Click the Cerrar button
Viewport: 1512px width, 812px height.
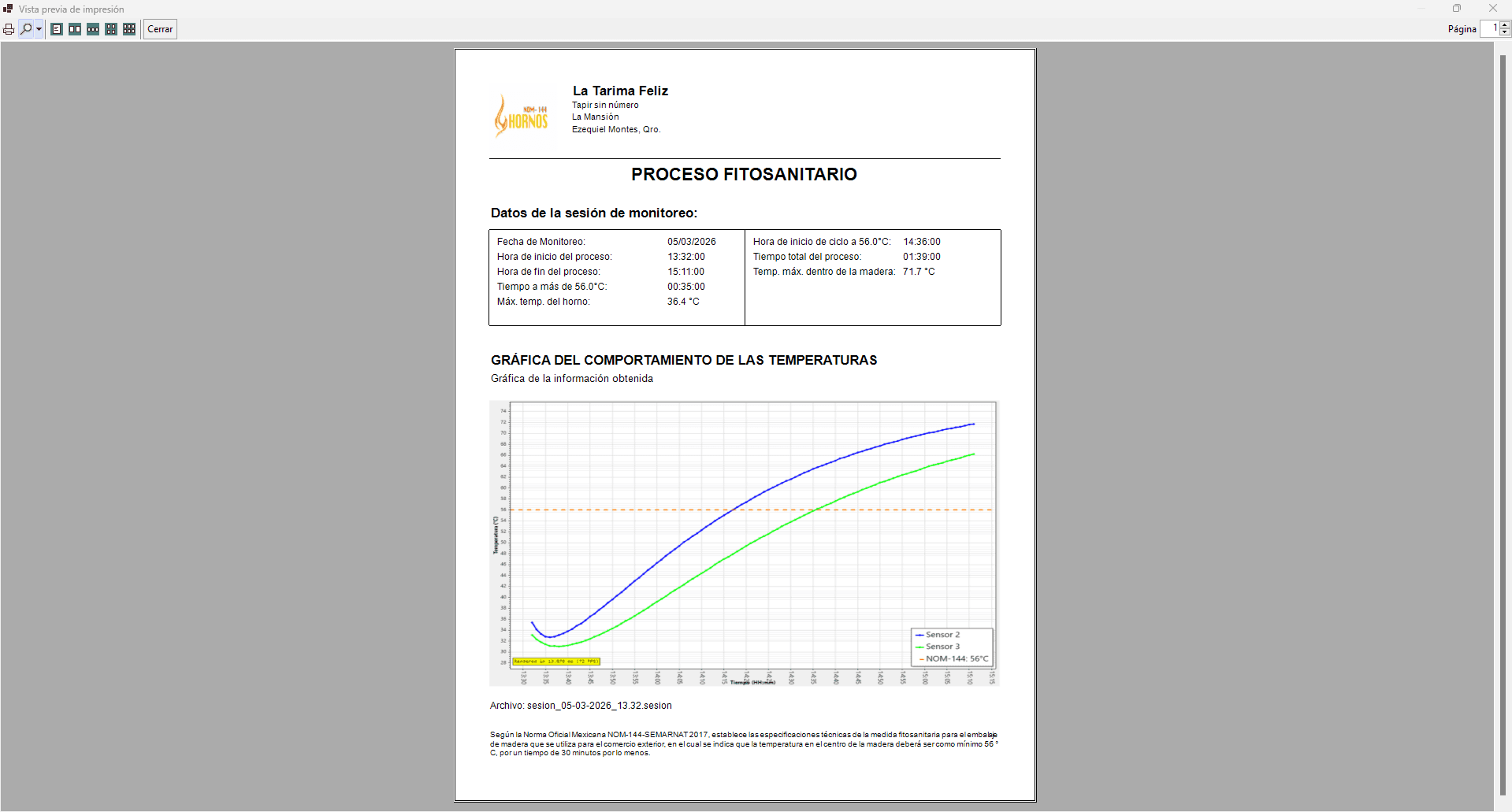coord(160,29)
